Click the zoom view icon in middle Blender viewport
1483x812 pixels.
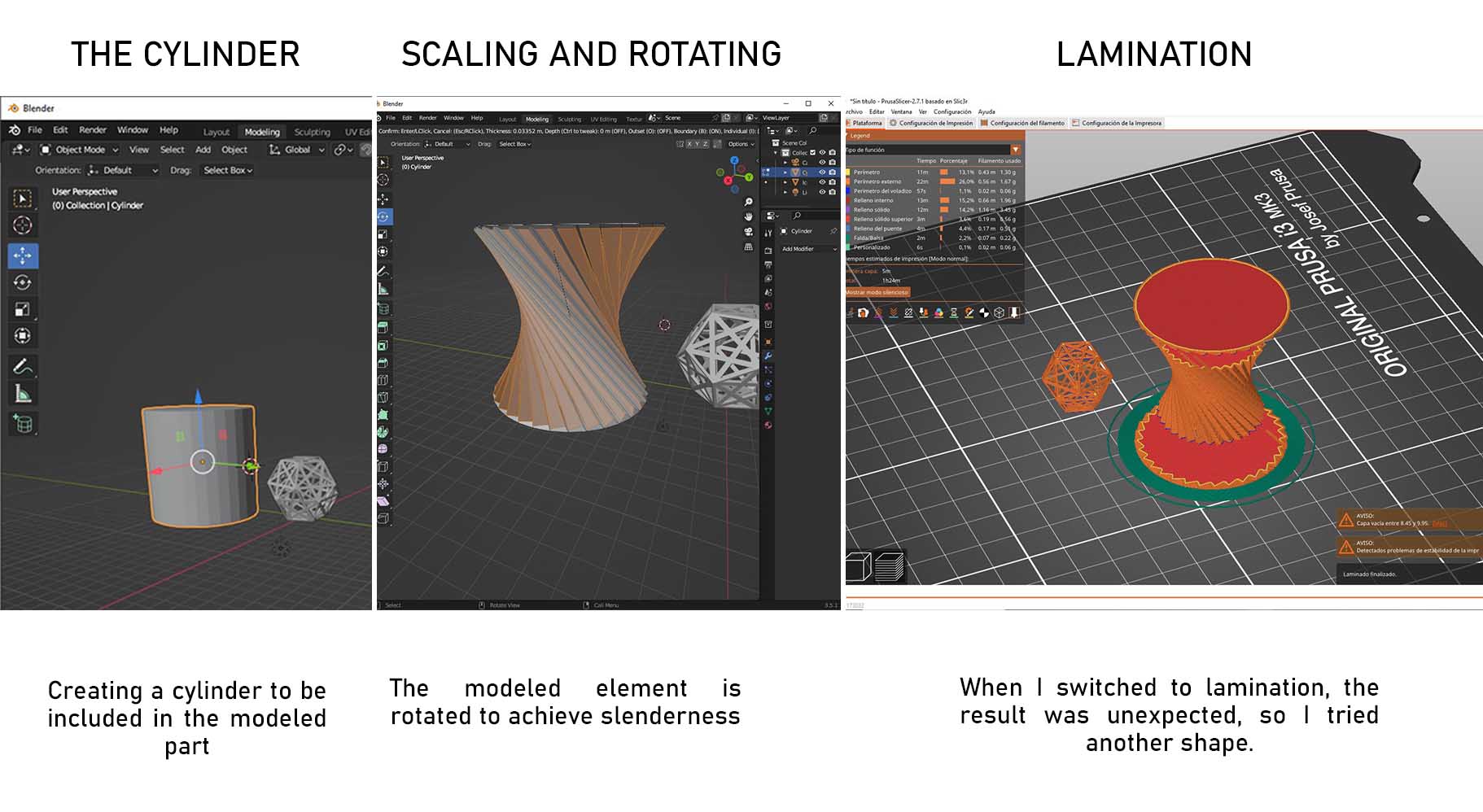coord(749,202)
